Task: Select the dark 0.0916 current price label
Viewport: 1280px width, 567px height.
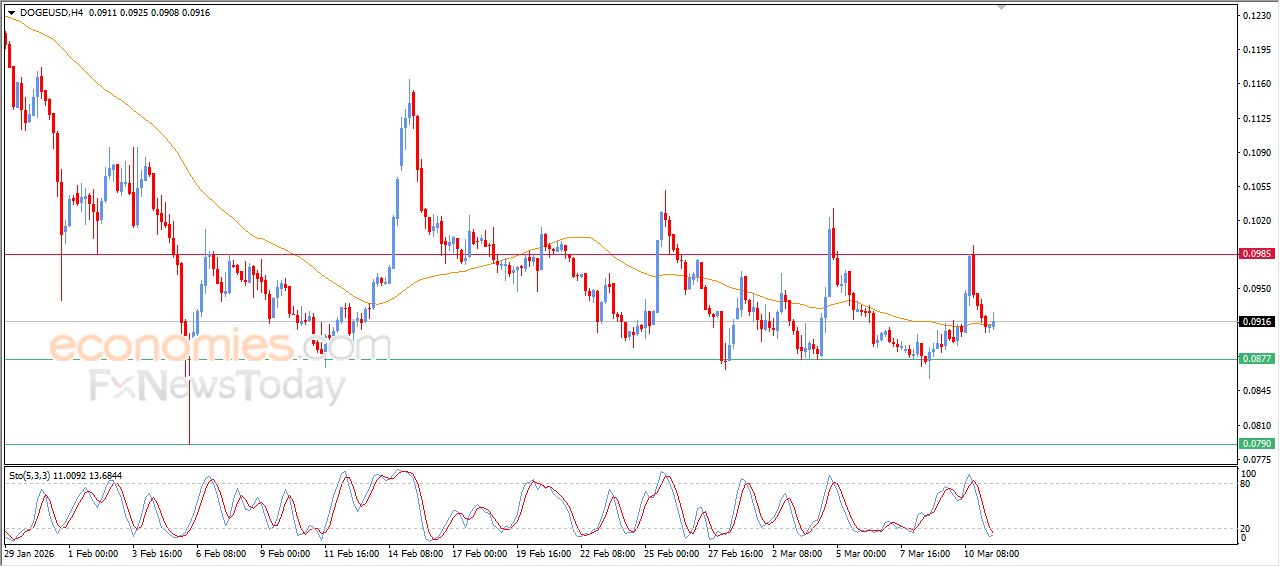Action: (1256, 322)
